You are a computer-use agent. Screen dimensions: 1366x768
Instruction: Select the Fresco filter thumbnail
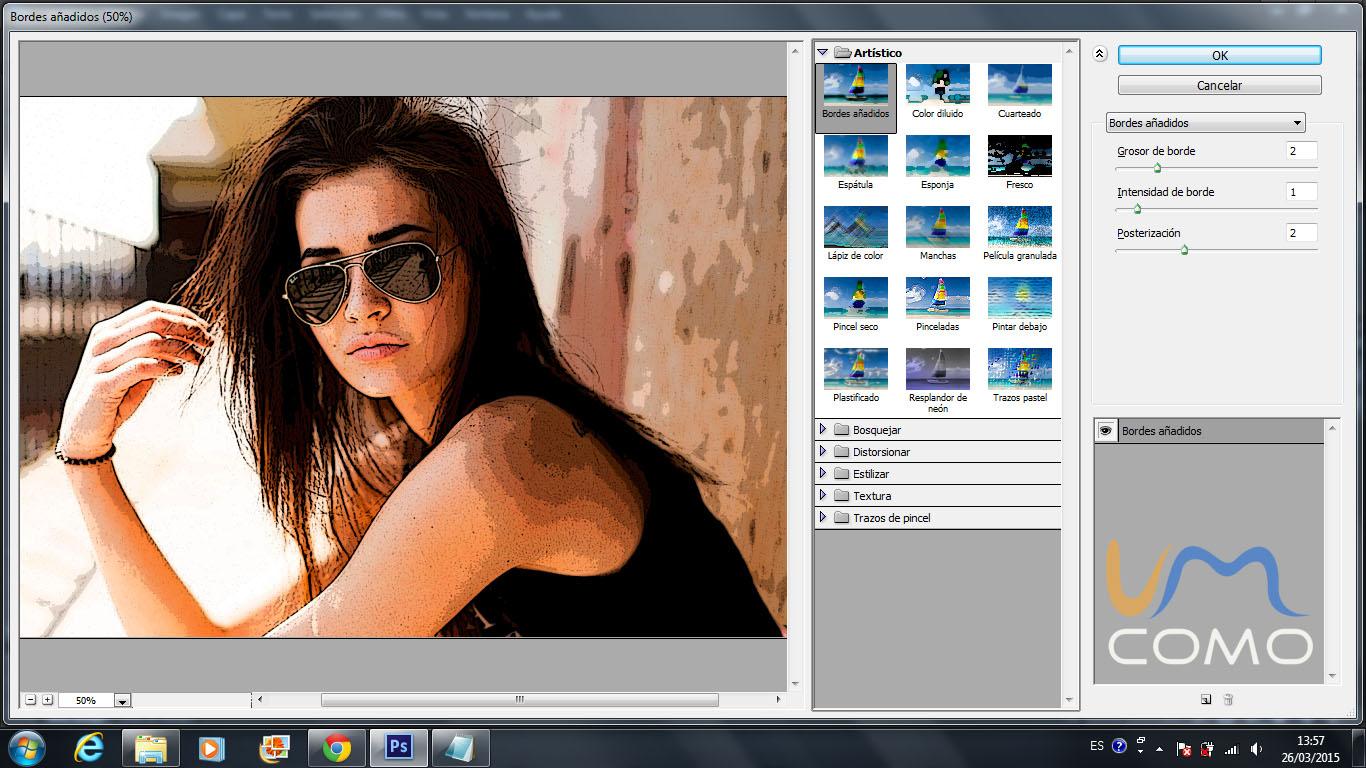pos(1019,157)
